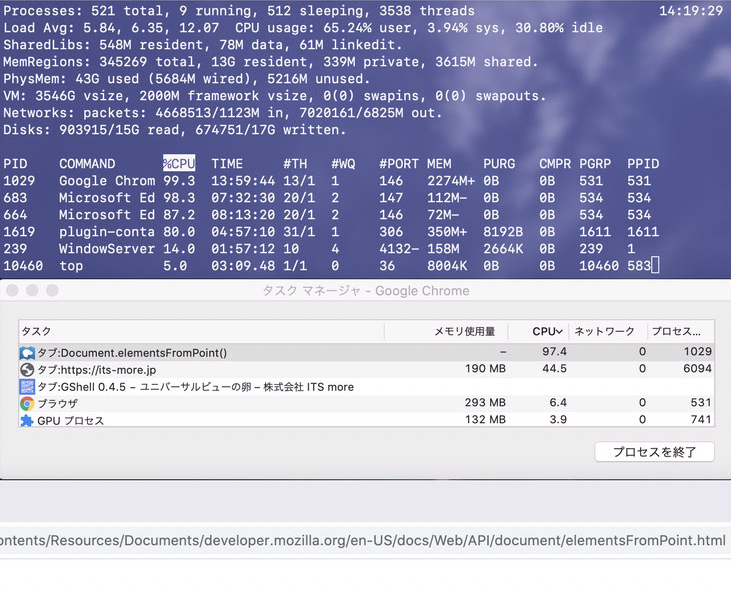Sort by メモリ使用量 column header

[463, 331]
